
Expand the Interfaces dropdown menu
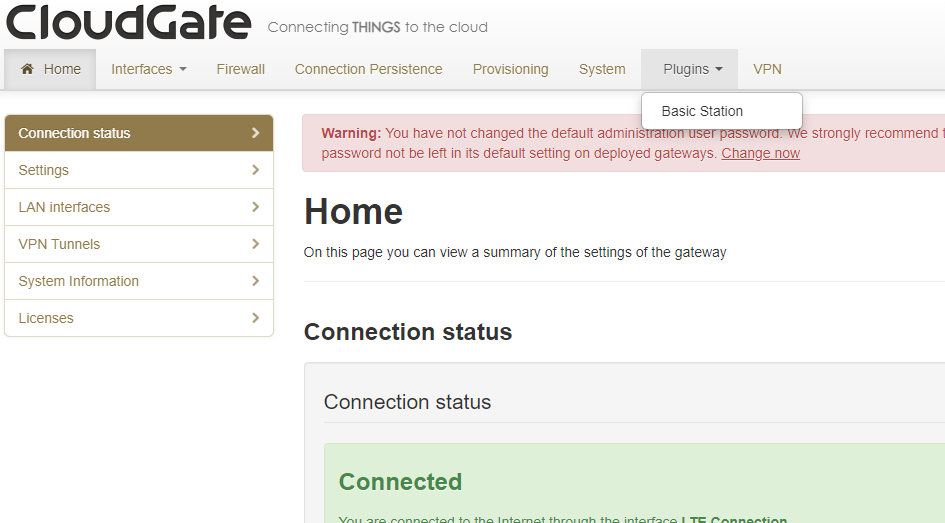point(148,69)
